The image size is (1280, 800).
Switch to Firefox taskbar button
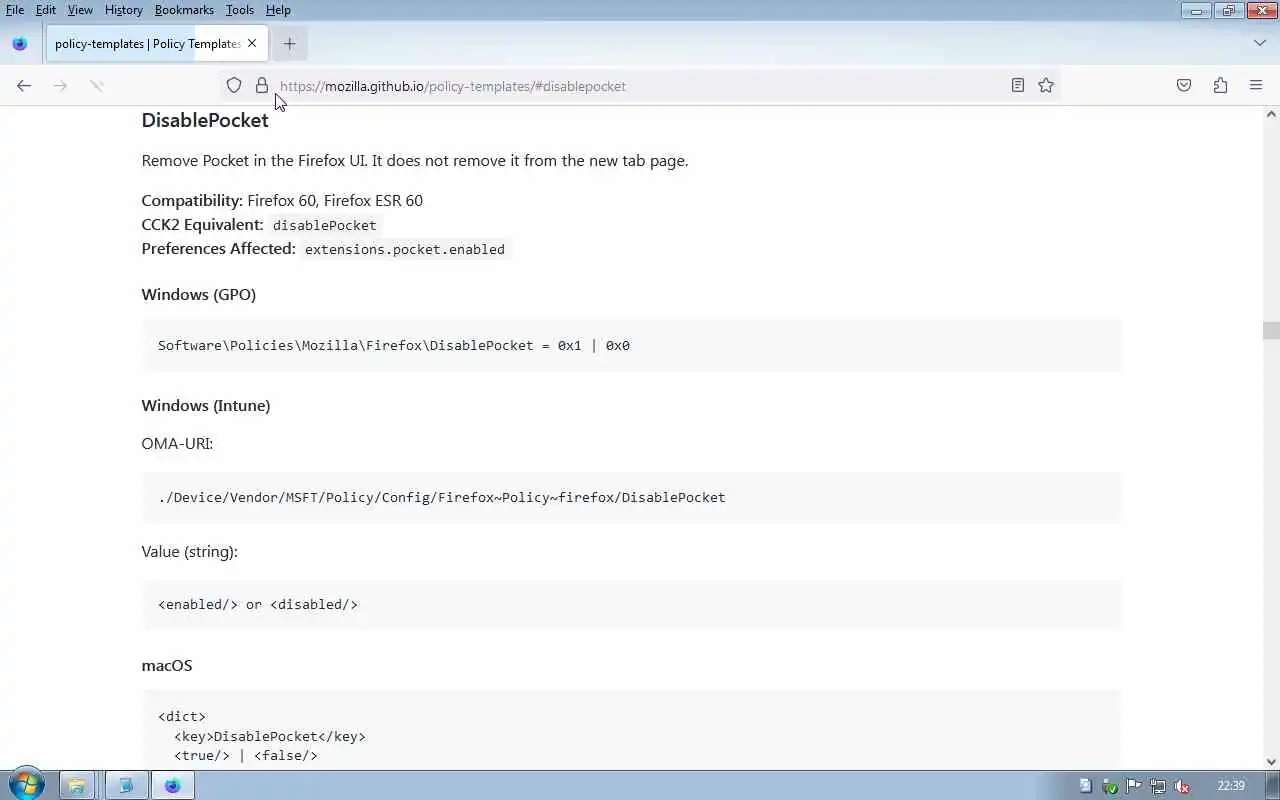(x=173, y=786)
